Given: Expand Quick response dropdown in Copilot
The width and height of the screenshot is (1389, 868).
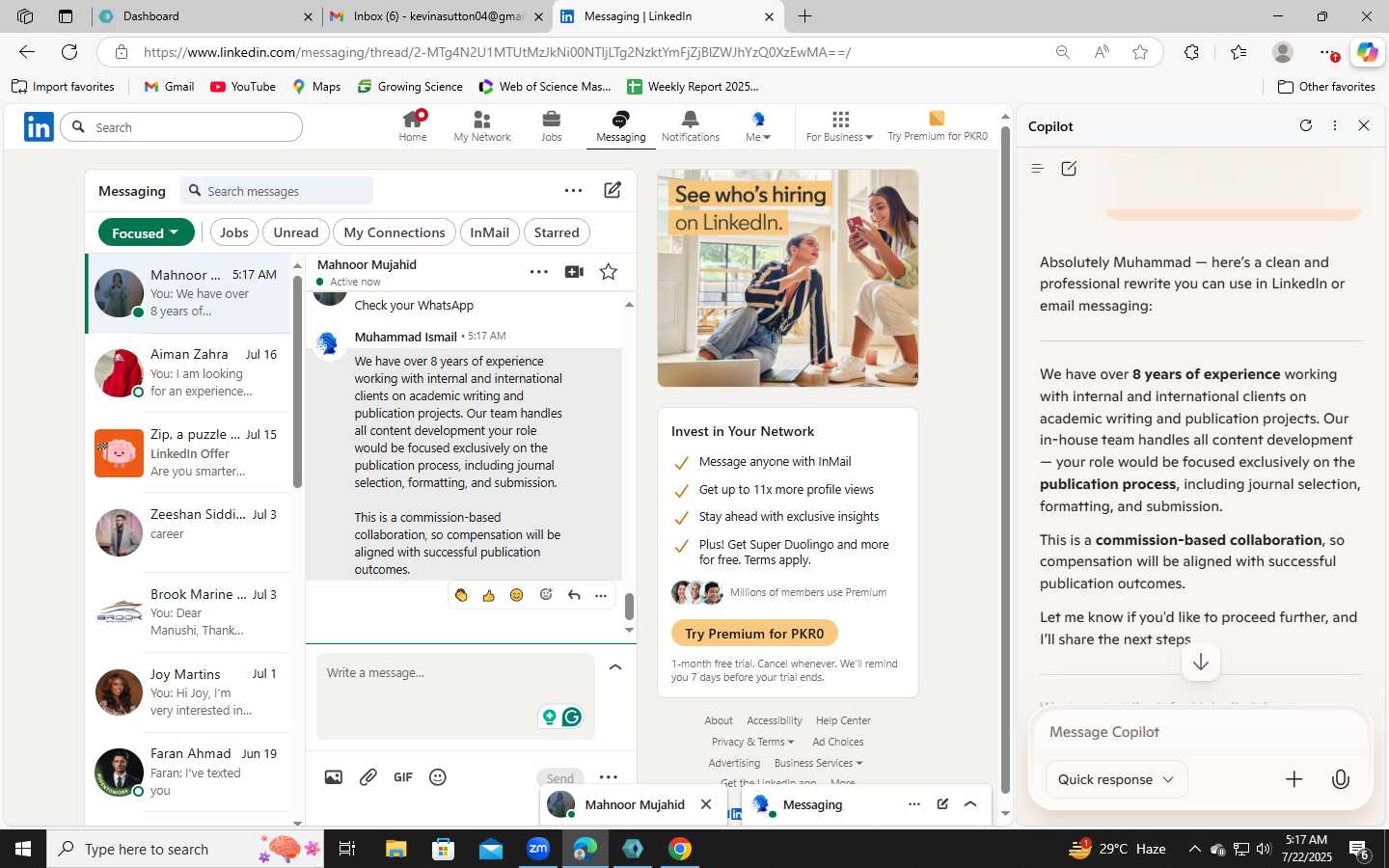Looking at the screenshot, I should [1116, 779].
